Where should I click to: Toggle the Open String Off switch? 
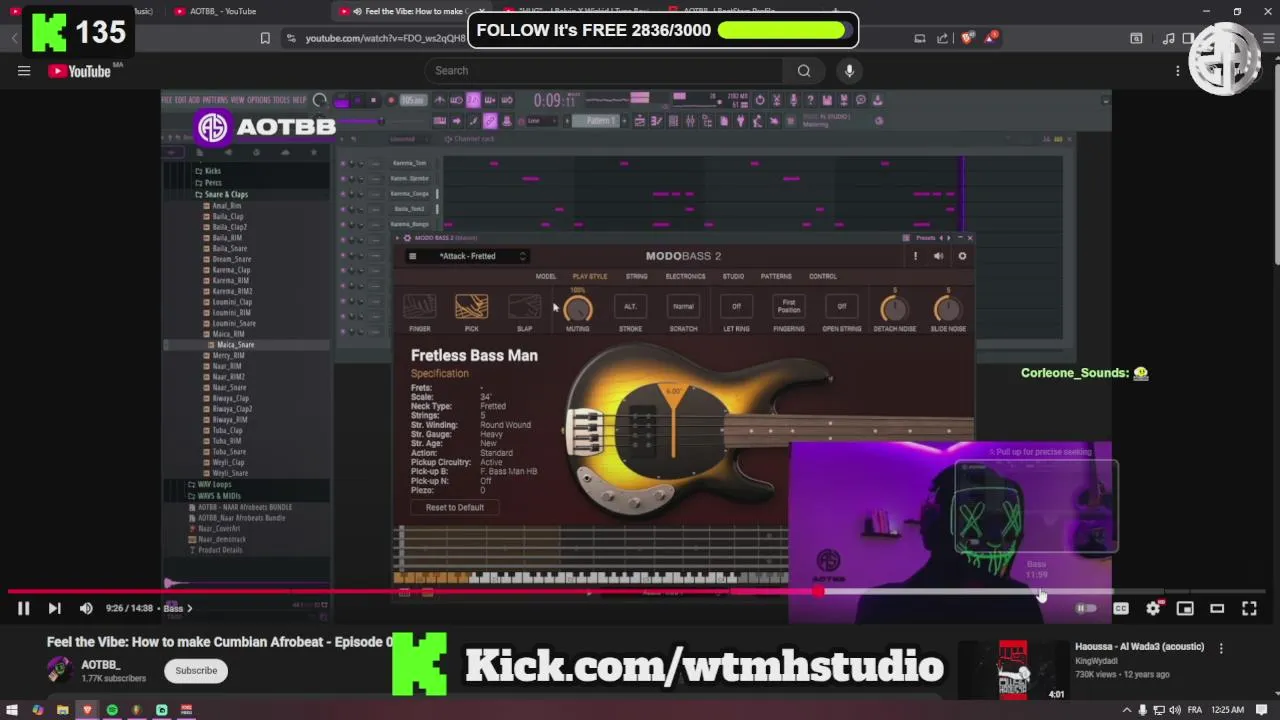(841, 307)
